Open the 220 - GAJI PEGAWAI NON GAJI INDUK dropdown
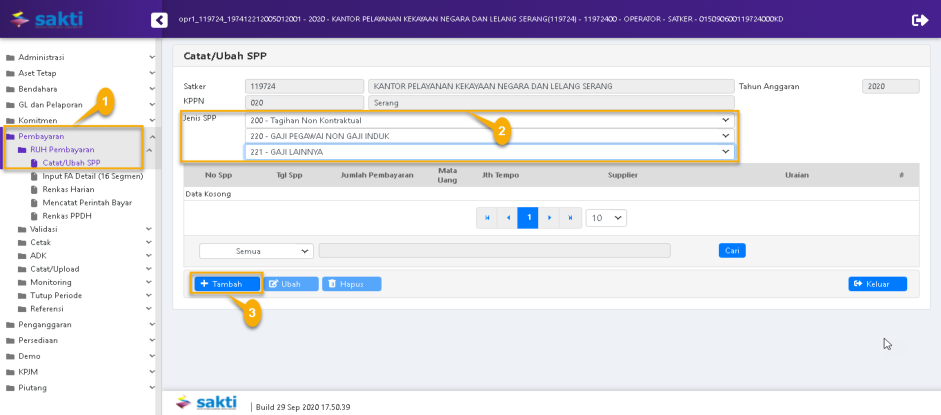Screen dimensions: 941x415 (x=489, y=136)
